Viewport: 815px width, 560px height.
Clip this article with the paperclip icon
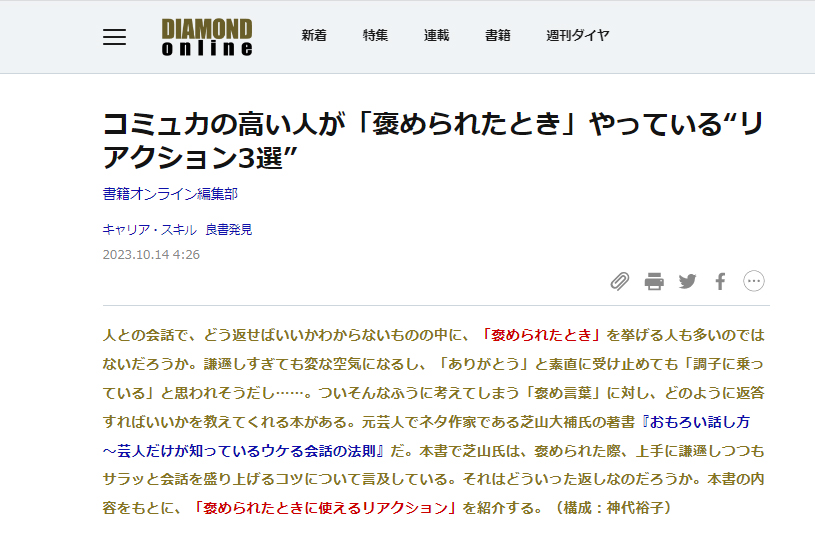[x=620, y=281]
